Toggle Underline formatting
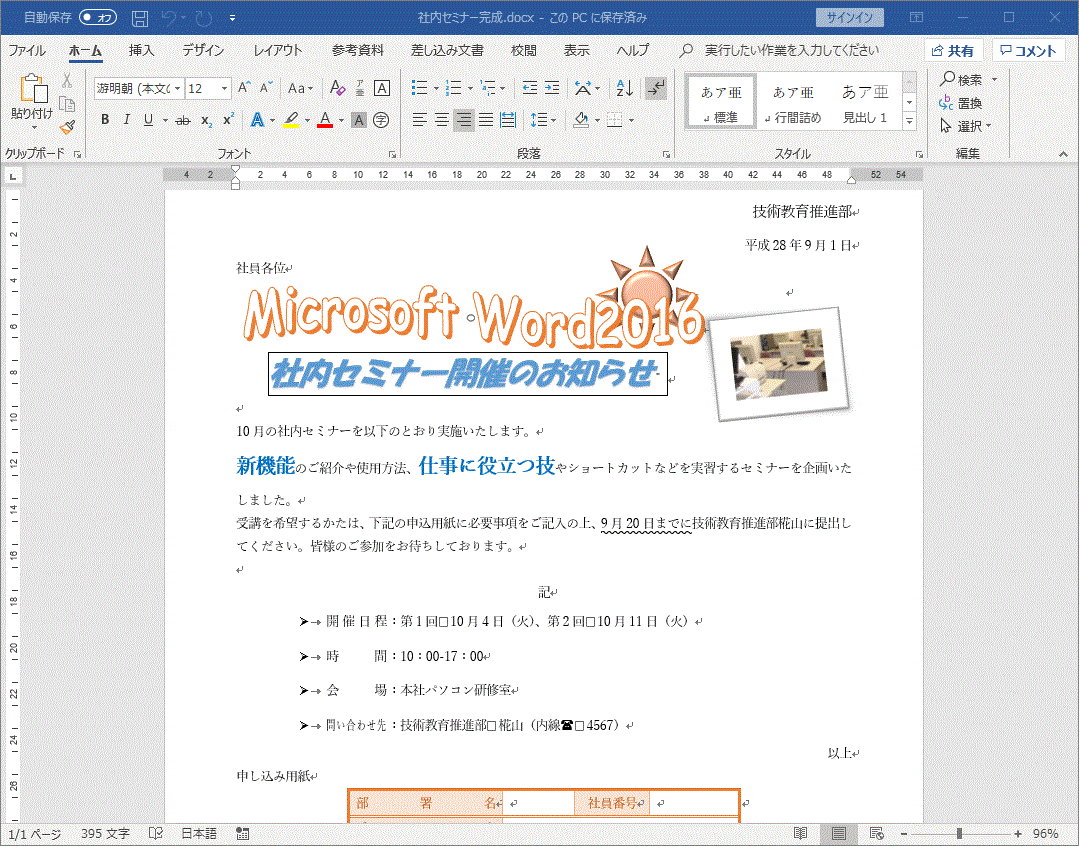This screenshot has height=846, width=1079. (148, 120)
